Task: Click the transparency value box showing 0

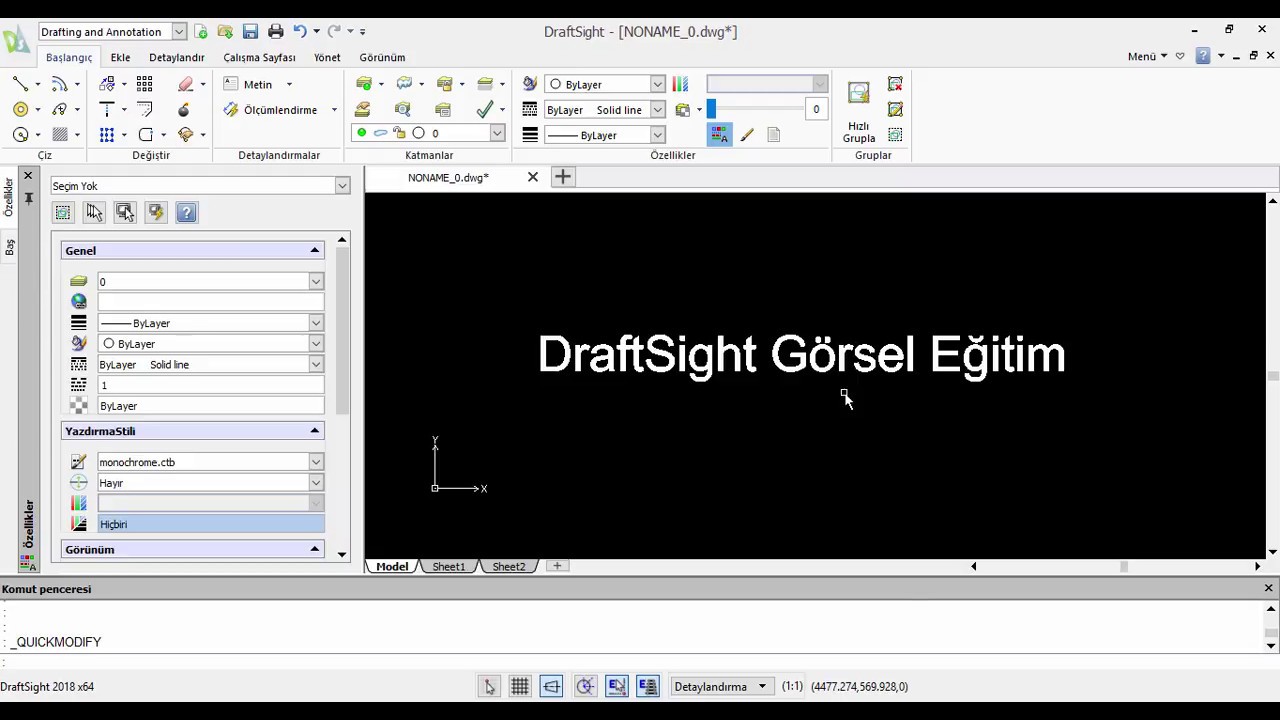Action: (x=816, y=109)
